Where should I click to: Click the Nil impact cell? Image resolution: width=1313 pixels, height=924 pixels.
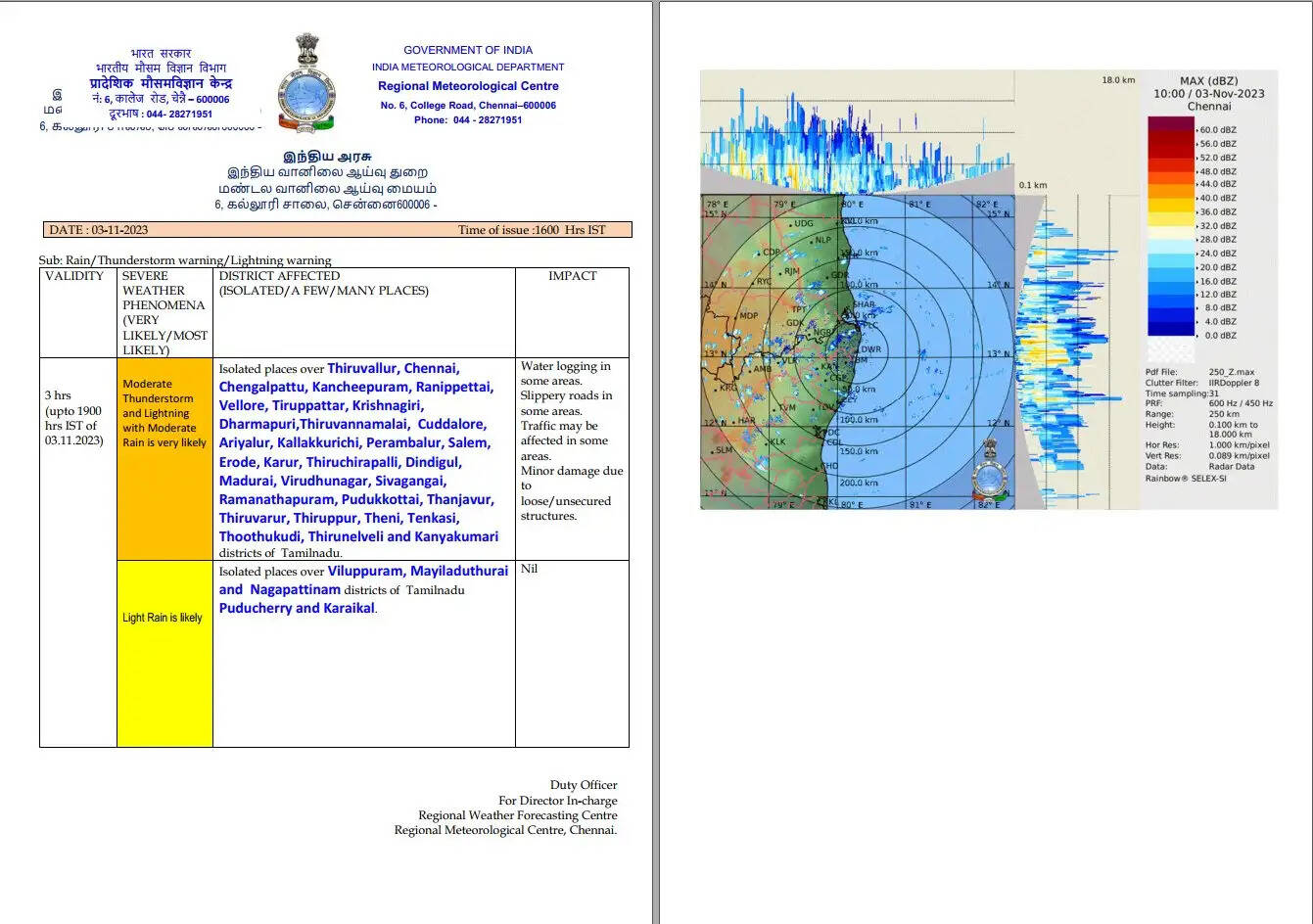click(530, 569)
